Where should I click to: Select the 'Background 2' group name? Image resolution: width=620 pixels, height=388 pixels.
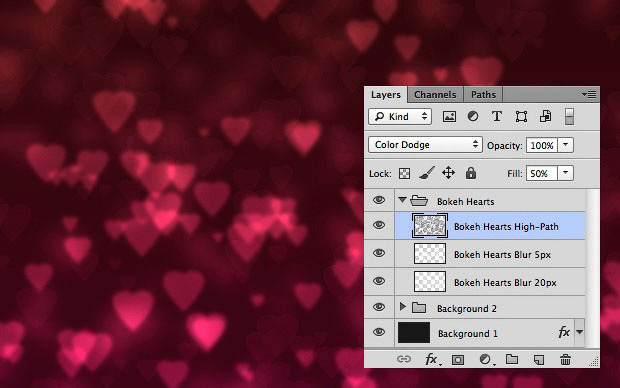pos(467,309)
